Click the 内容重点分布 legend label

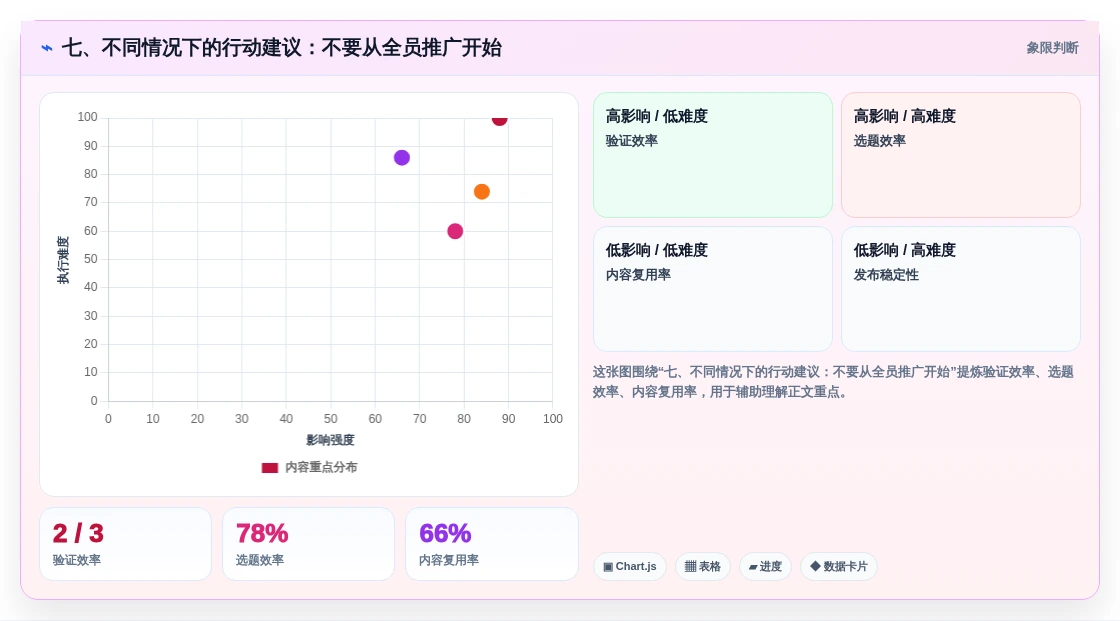321,467
